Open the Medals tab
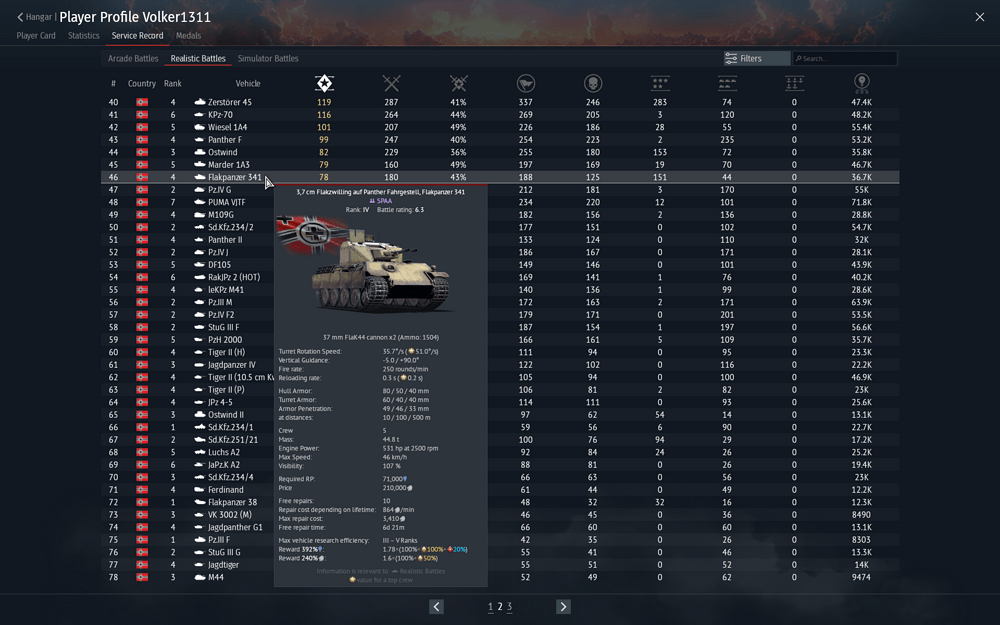Viewport: 1000px width, 625px height. (188, 36)
